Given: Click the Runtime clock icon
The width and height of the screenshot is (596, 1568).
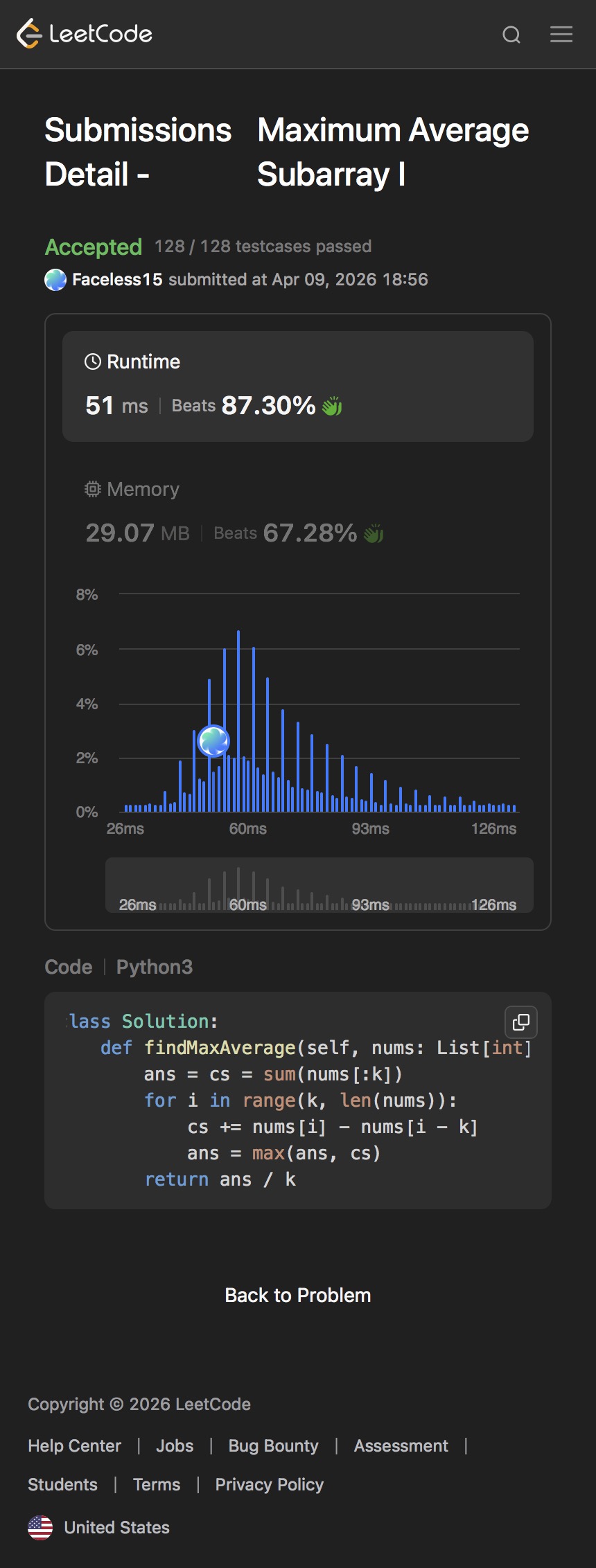Looking at the screenshot, I should (x=93, y=362).
